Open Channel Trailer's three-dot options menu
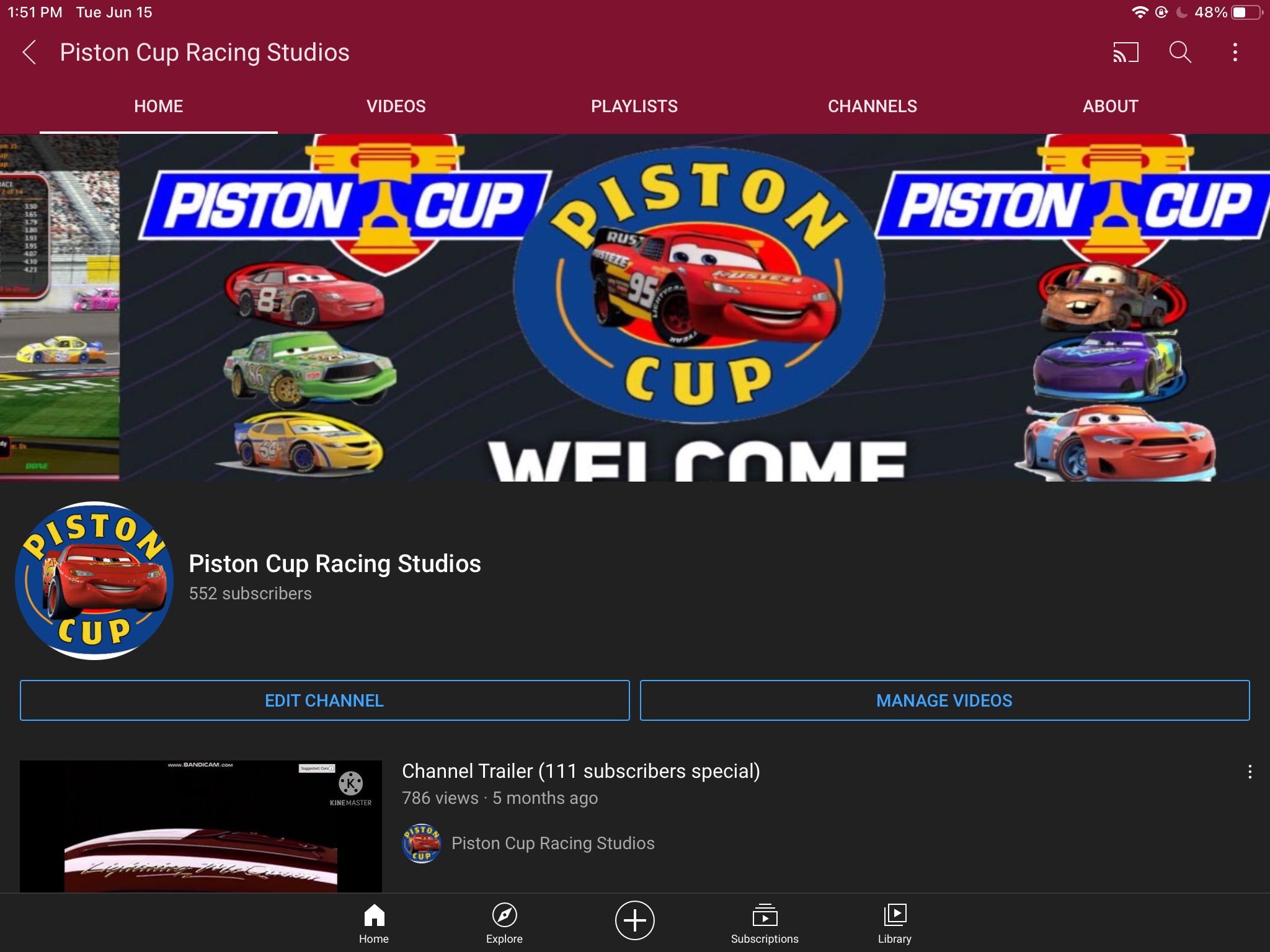Screen dimensions: 1270x952 1250,772
